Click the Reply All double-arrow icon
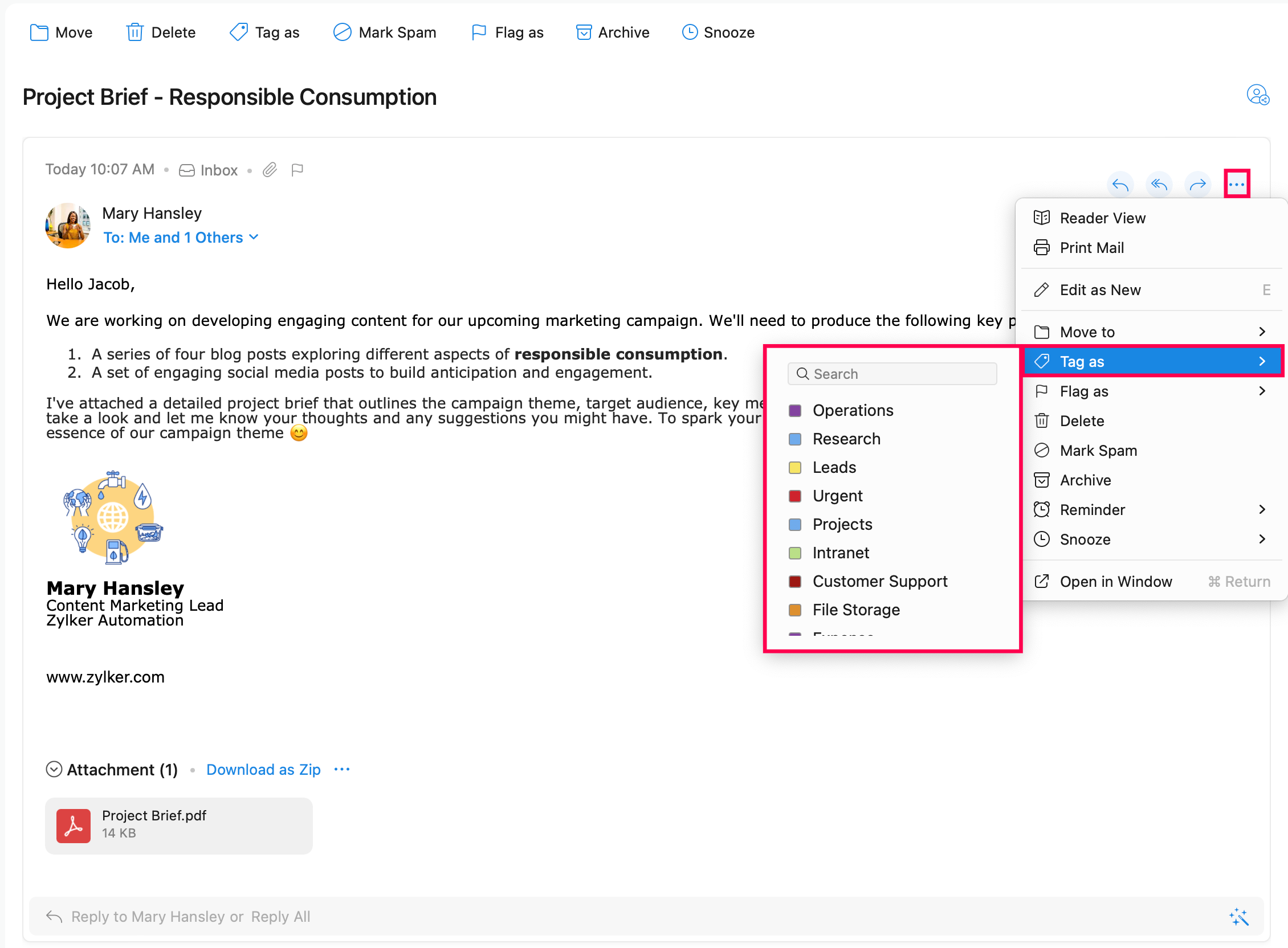 pyautogui.click(x=1159, y=184)
